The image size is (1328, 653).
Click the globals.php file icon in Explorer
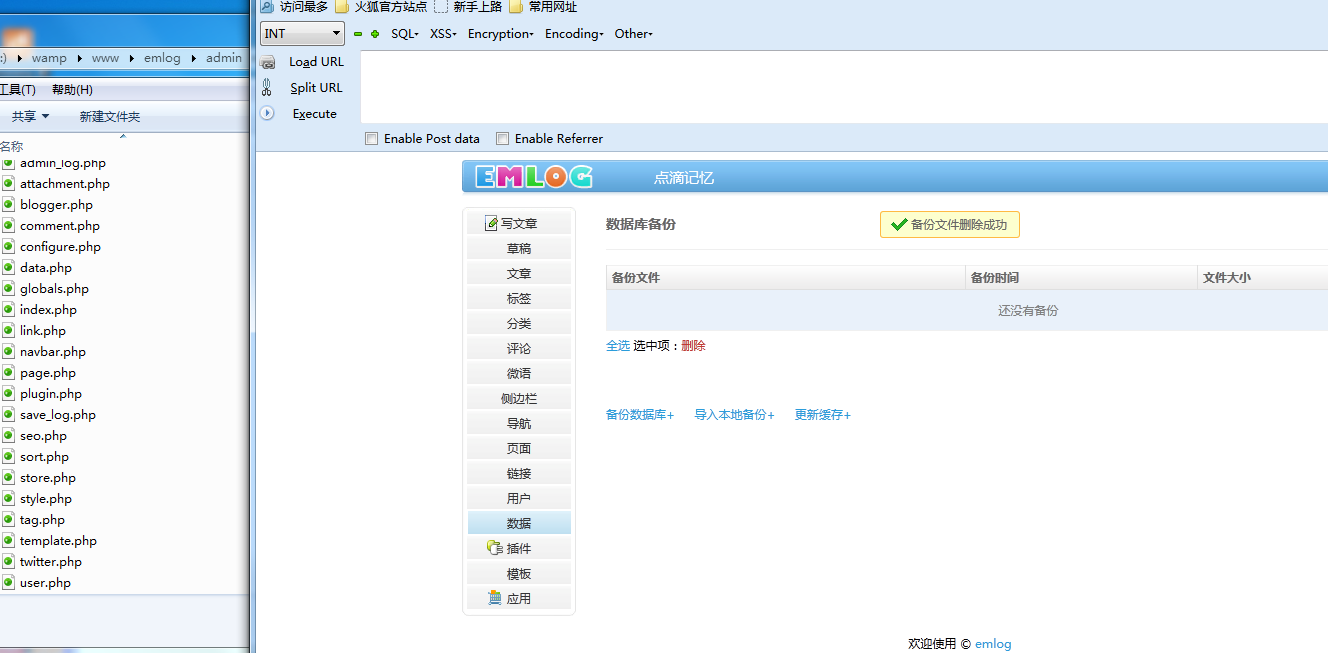click(8, 289)
